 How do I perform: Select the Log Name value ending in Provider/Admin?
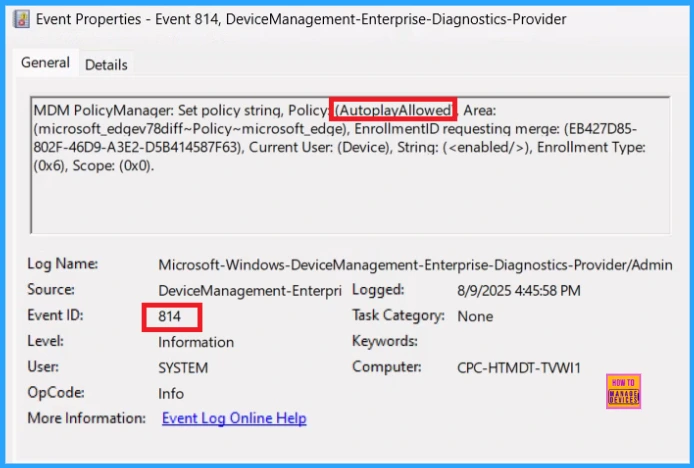415,265
